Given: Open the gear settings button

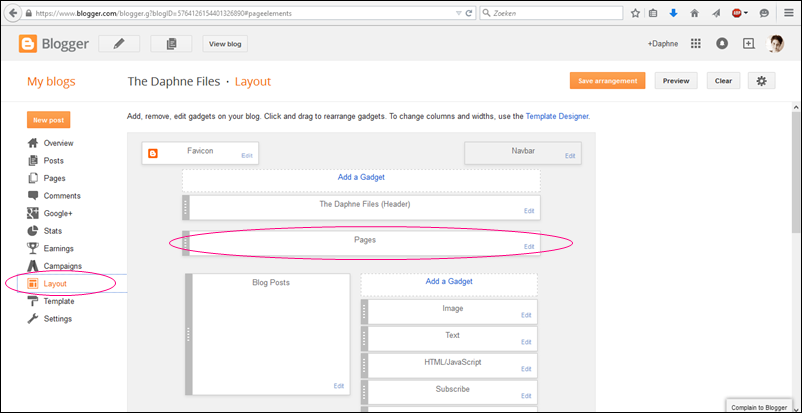Looking at the screenshot, I should pyautogui.click(x=762, y=81).
